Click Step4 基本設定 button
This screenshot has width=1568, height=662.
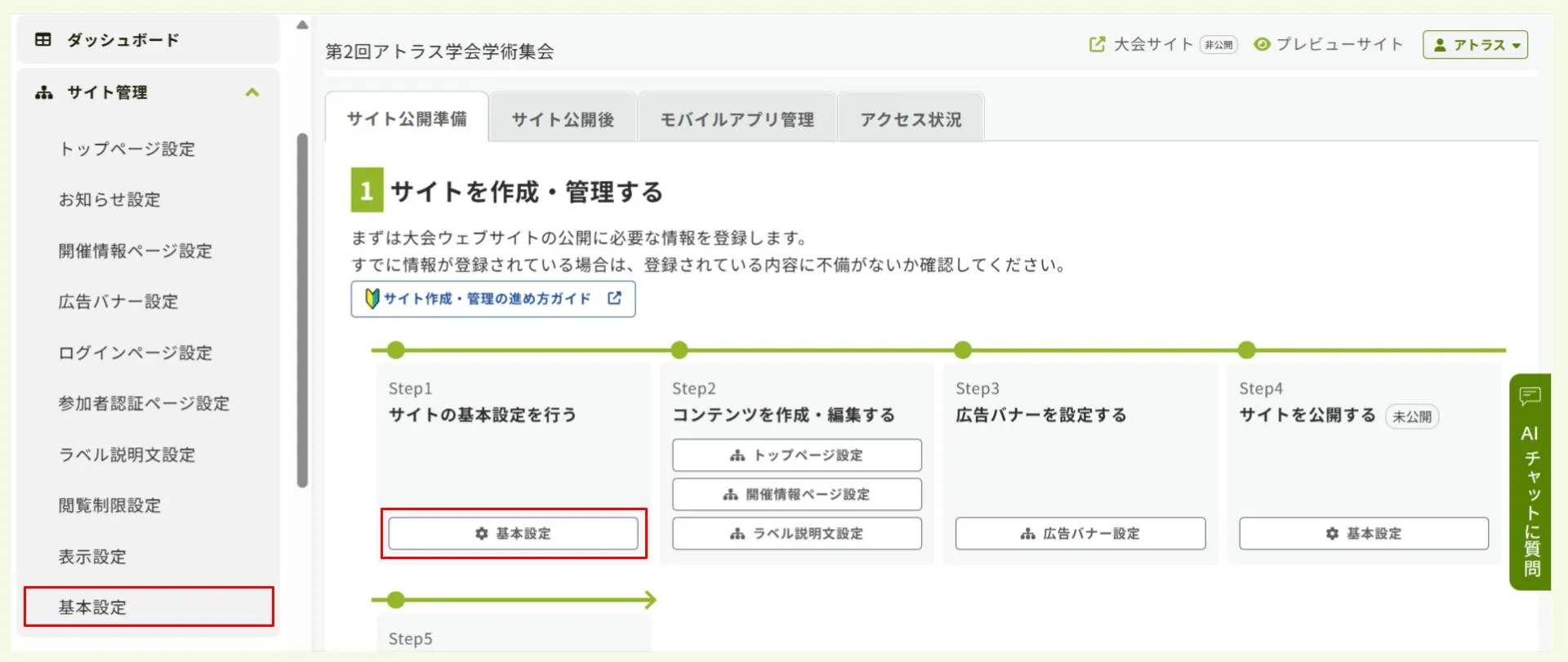coord(1364,533)
